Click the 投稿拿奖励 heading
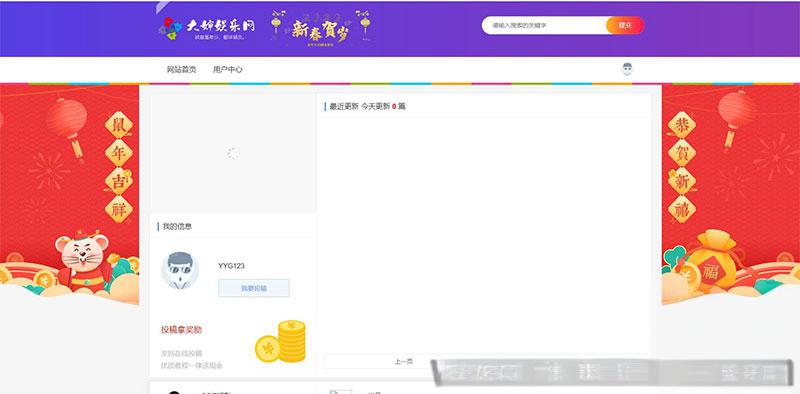 (181, 330)
